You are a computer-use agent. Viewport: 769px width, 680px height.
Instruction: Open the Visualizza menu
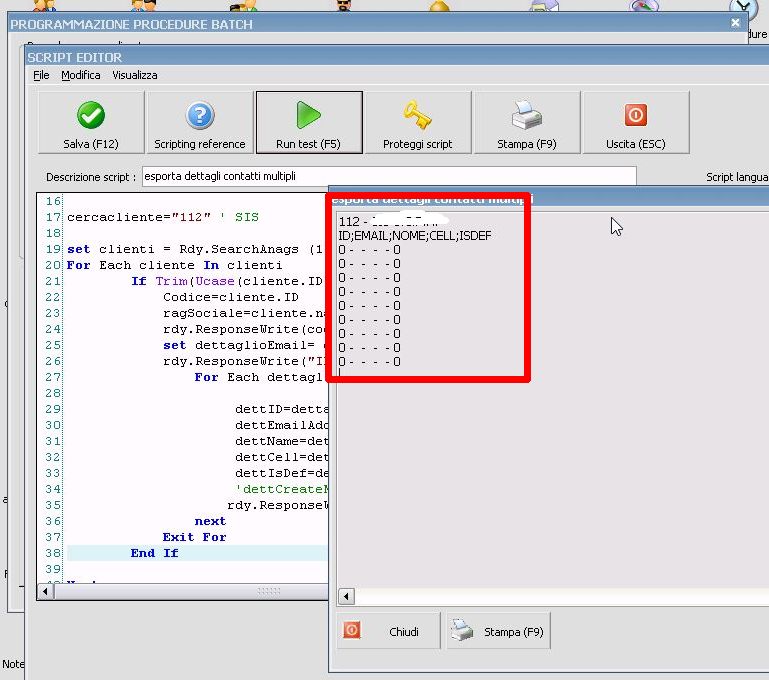(x=135, y=75)
